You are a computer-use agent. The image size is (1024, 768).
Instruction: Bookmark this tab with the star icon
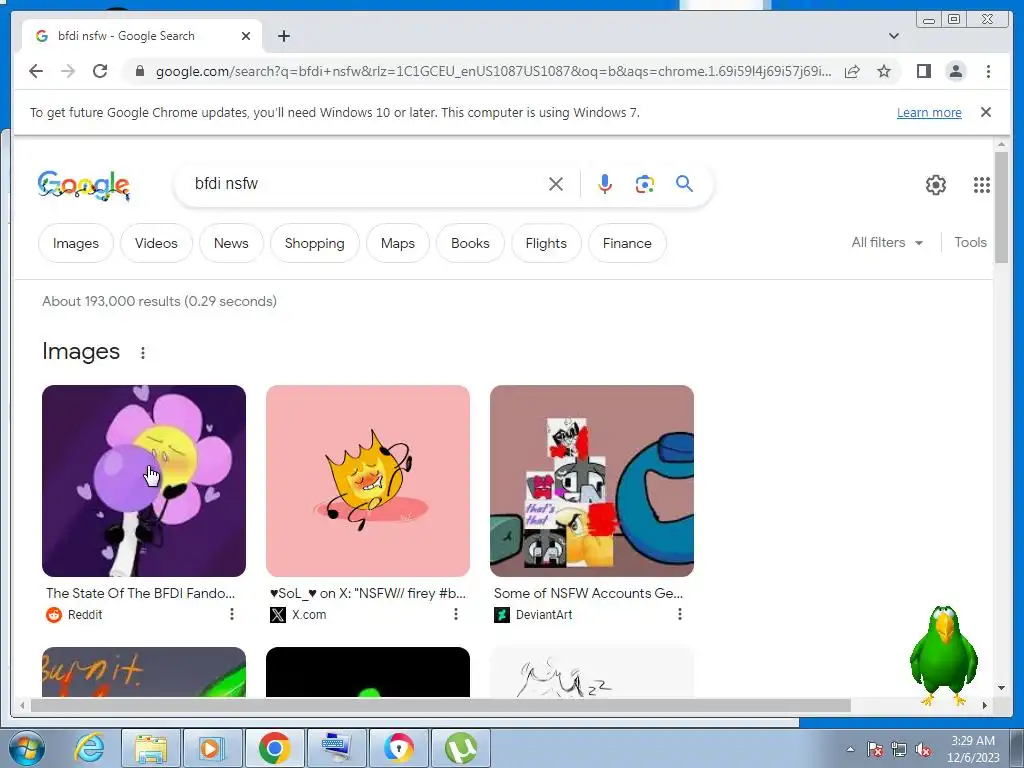(884, 71)
